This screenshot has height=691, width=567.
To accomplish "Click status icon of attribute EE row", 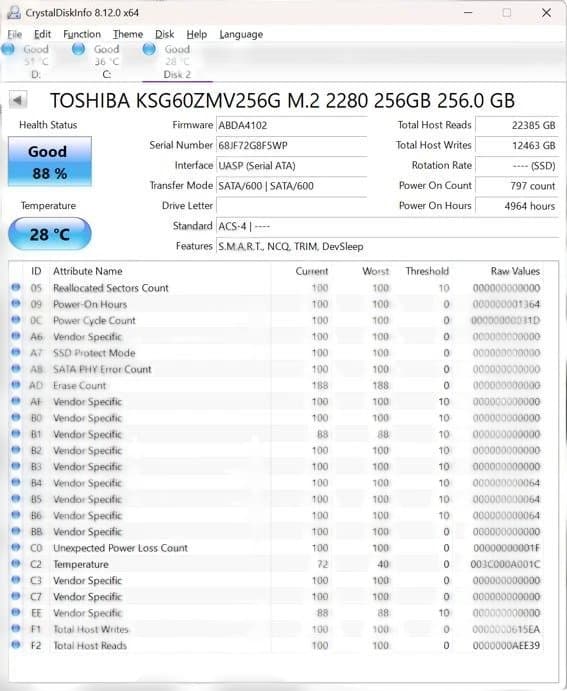I will (16, 612).
